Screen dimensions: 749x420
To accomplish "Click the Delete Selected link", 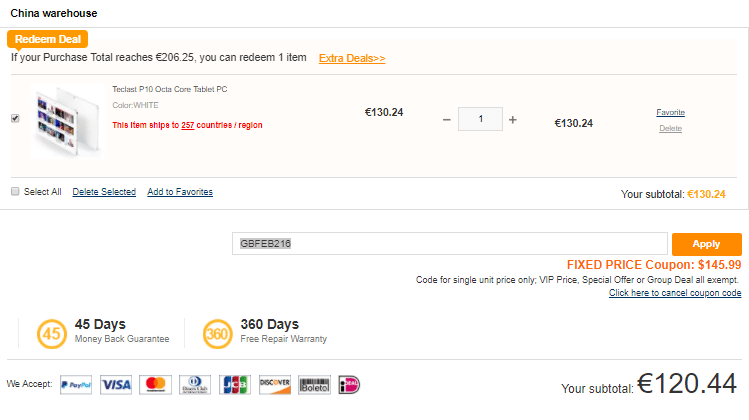I will pos(104,192).
